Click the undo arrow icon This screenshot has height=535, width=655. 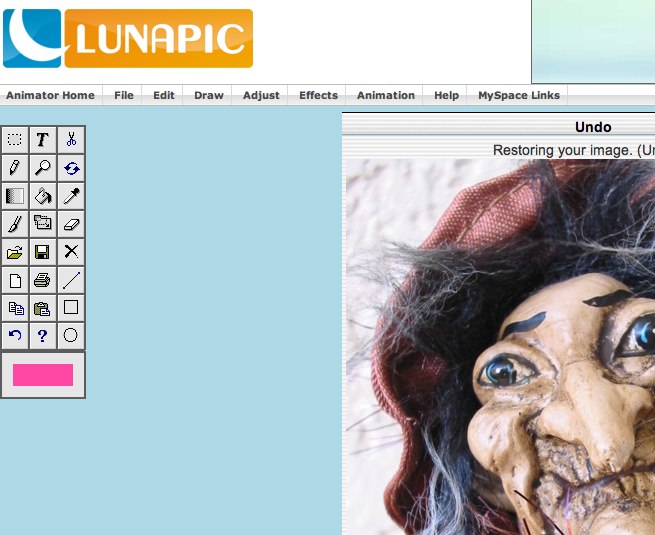coord(15,336)
